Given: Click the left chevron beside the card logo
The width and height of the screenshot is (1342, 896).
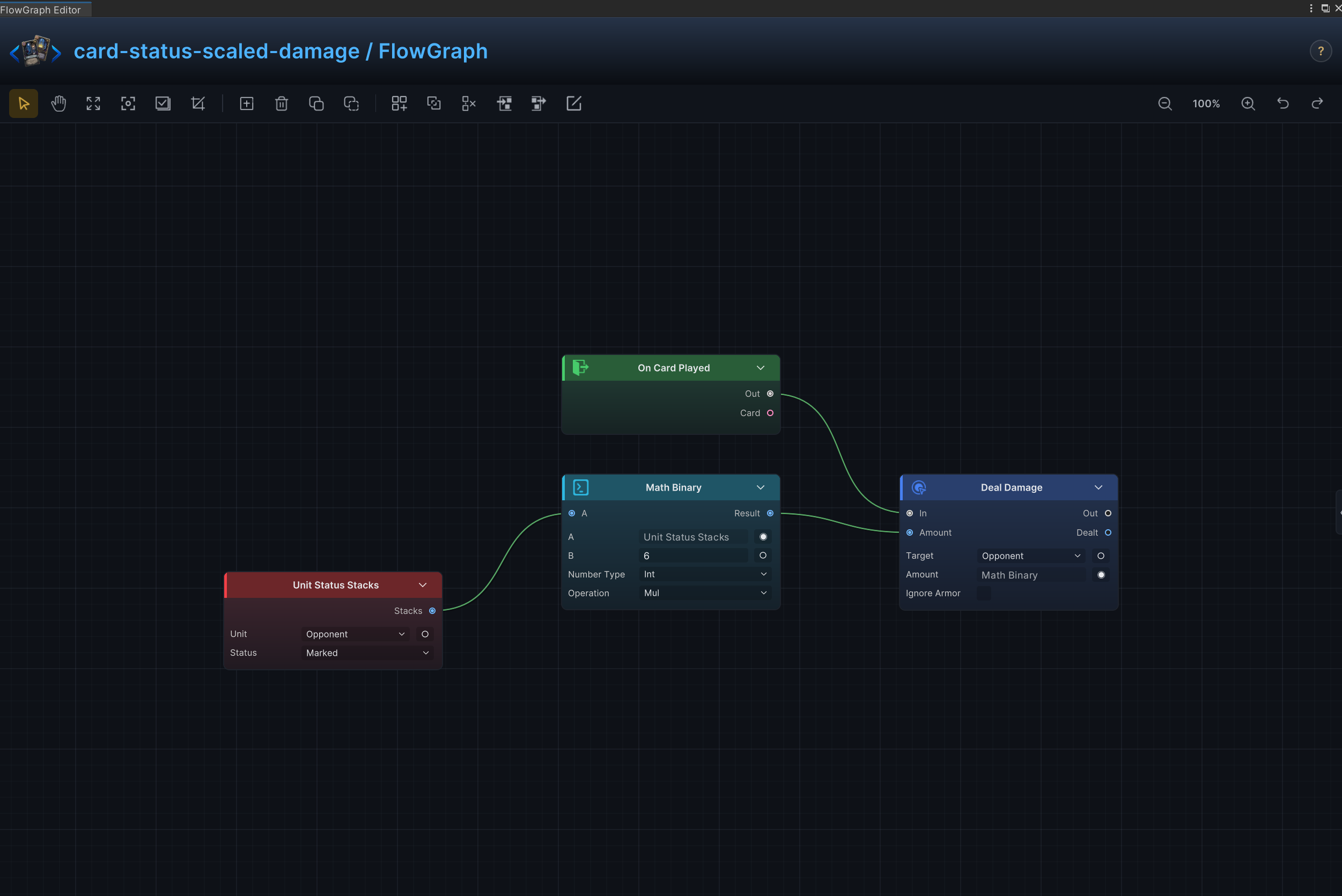Looking at the screenshot, I should pos(14,53).
